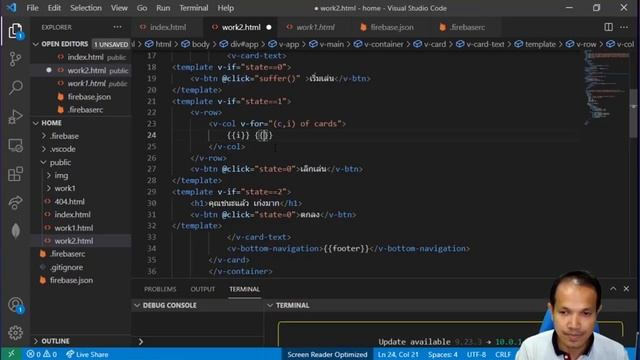Open the Run menu
This screenshot has height=360, width=640.
click(163, 8)
